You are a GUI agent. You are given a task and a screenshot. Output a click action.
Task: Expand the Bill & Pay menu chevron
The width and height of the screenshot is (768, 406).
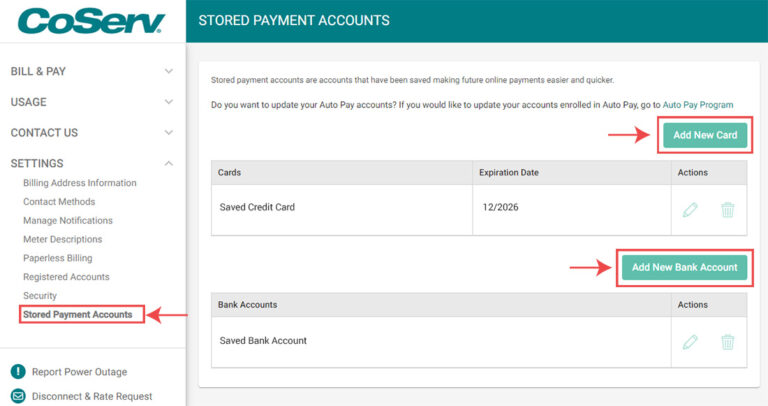pyautogui.click(x=168, y=72)
